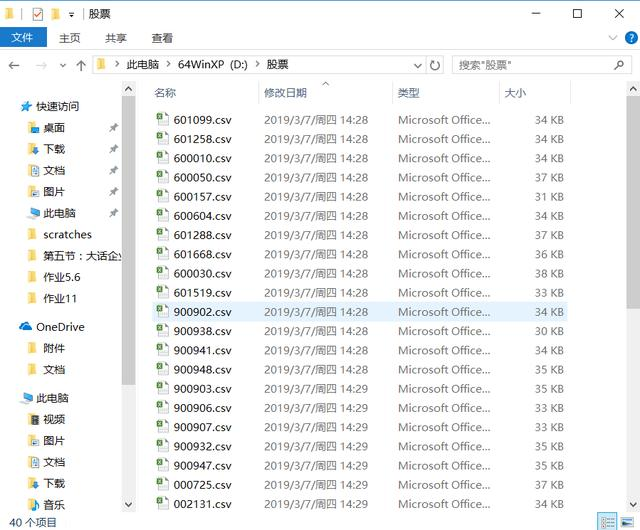This screenshot has height=530, width=640.
Task: Click the Excel icon of 900948.csv
Action: pos(162,369)
